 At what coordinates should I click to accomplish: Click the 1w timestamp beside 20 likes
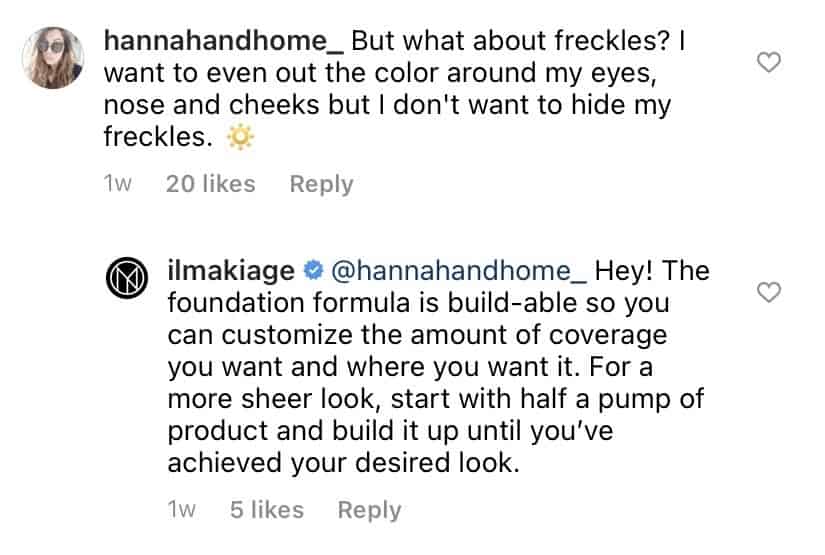(117, 184)
